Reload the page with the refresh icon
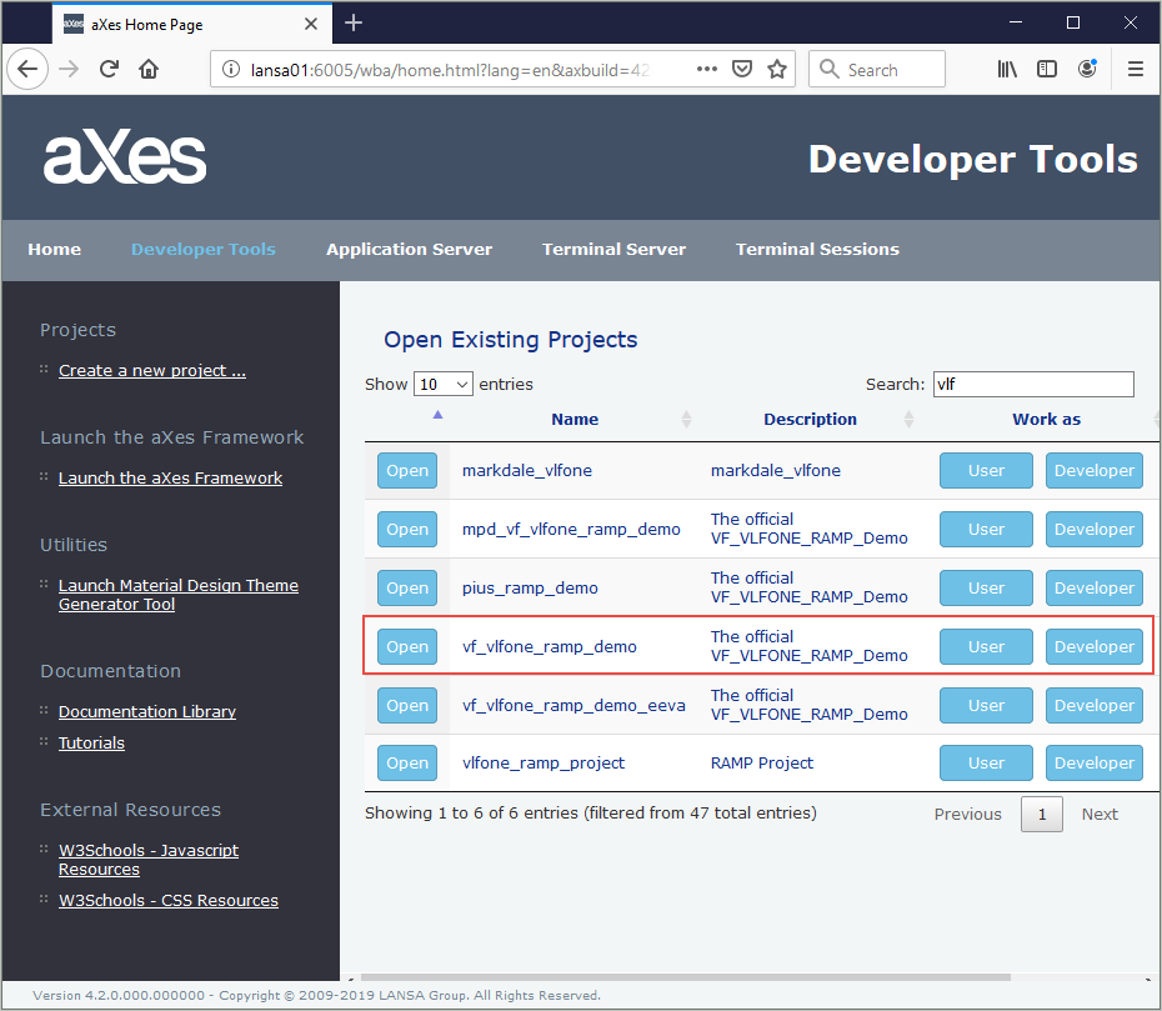Viewport: 1162px width, 1011px height. point(109,69)
